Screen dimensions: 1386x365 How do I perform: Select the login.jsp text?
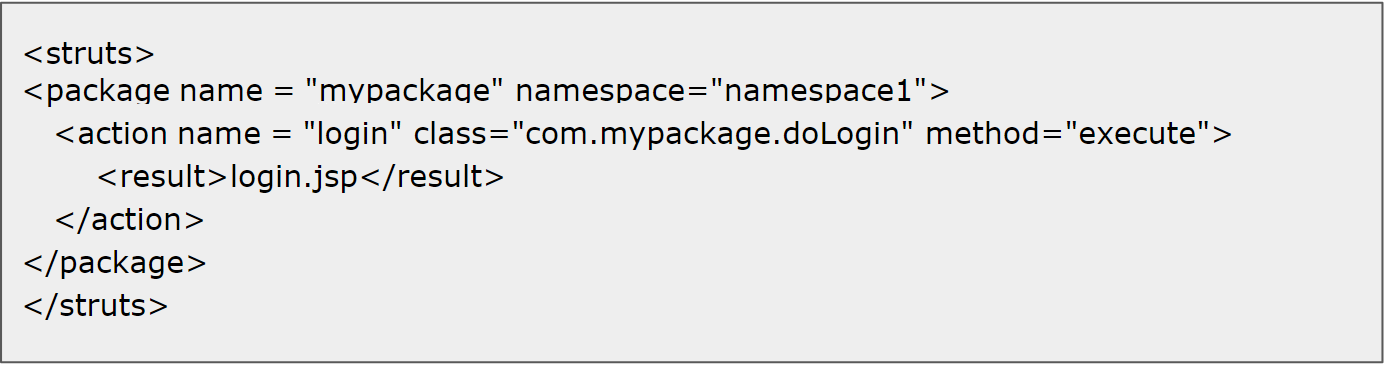tap(294, 178)
